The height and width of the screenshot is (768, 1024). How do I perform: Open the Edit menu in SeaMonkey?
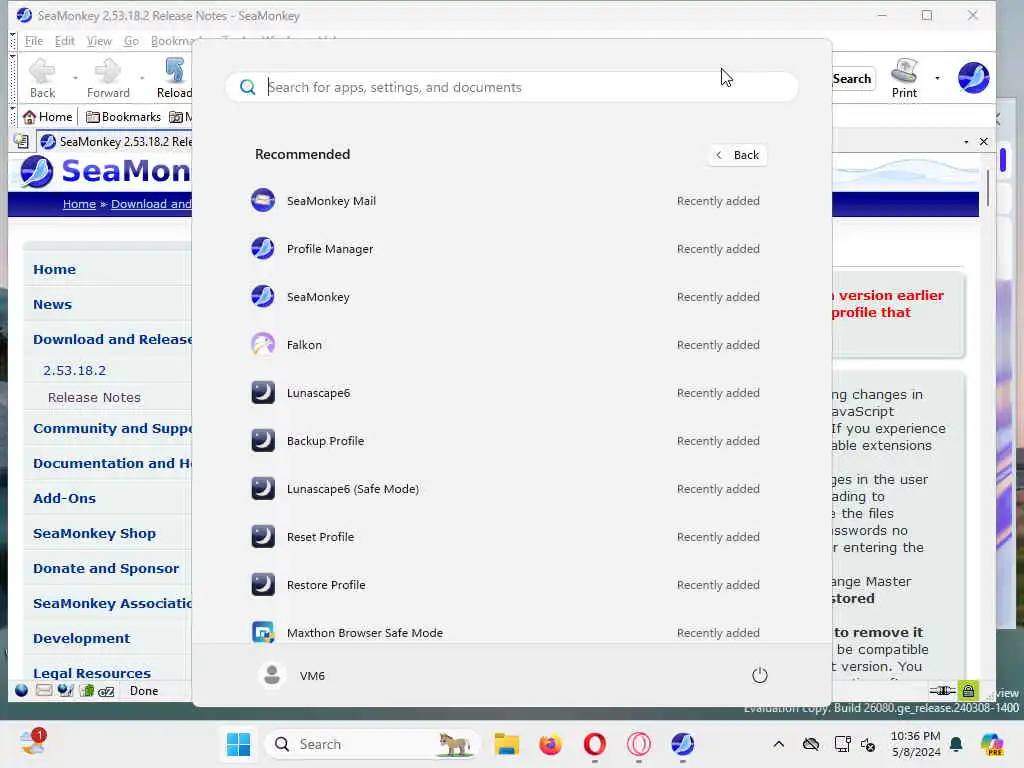pyautogui.click(x=65, y=41)
